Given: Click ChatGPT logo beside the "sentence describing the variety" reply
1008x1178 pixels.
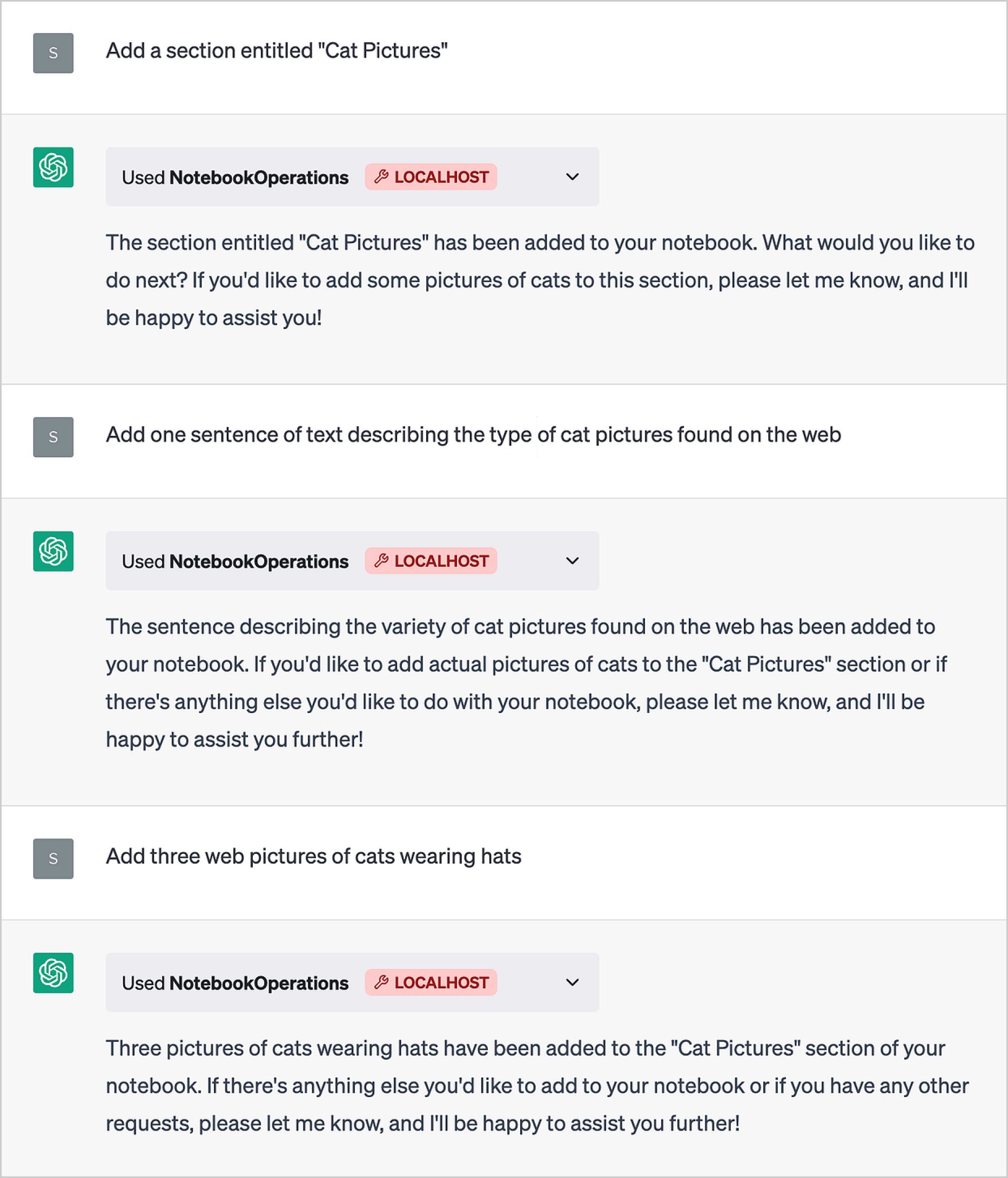Looking at the screenshot, I should pyautogui.click(x=53, y=552).
